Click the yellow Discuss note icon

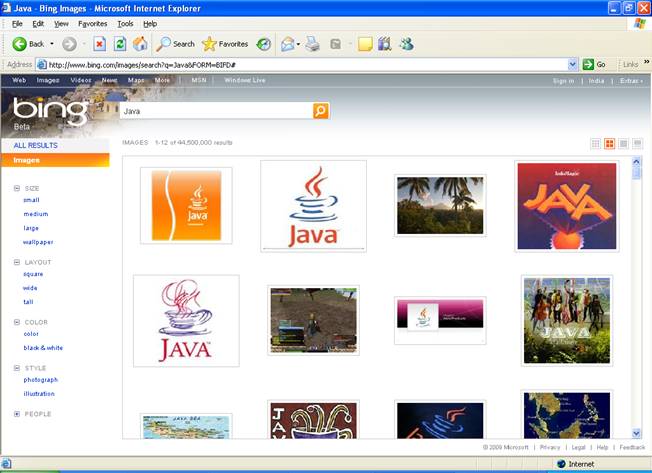pyautogui.click(x=365, y=44)
